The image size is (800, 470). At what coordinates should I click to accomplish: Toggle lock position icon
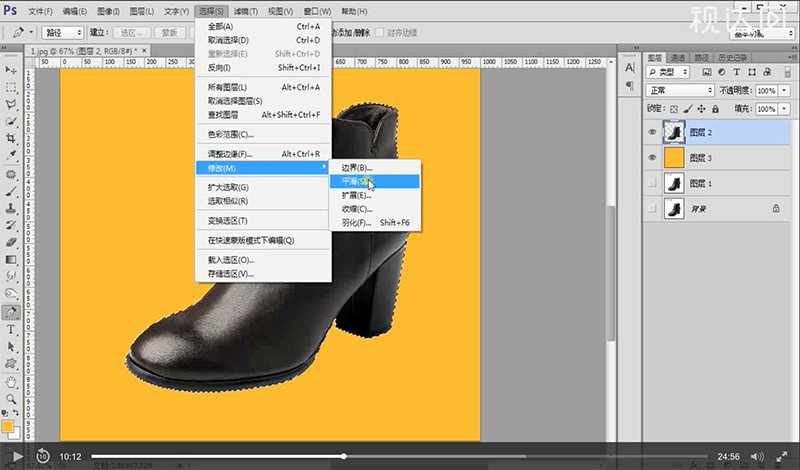click(x=702, y=109)
